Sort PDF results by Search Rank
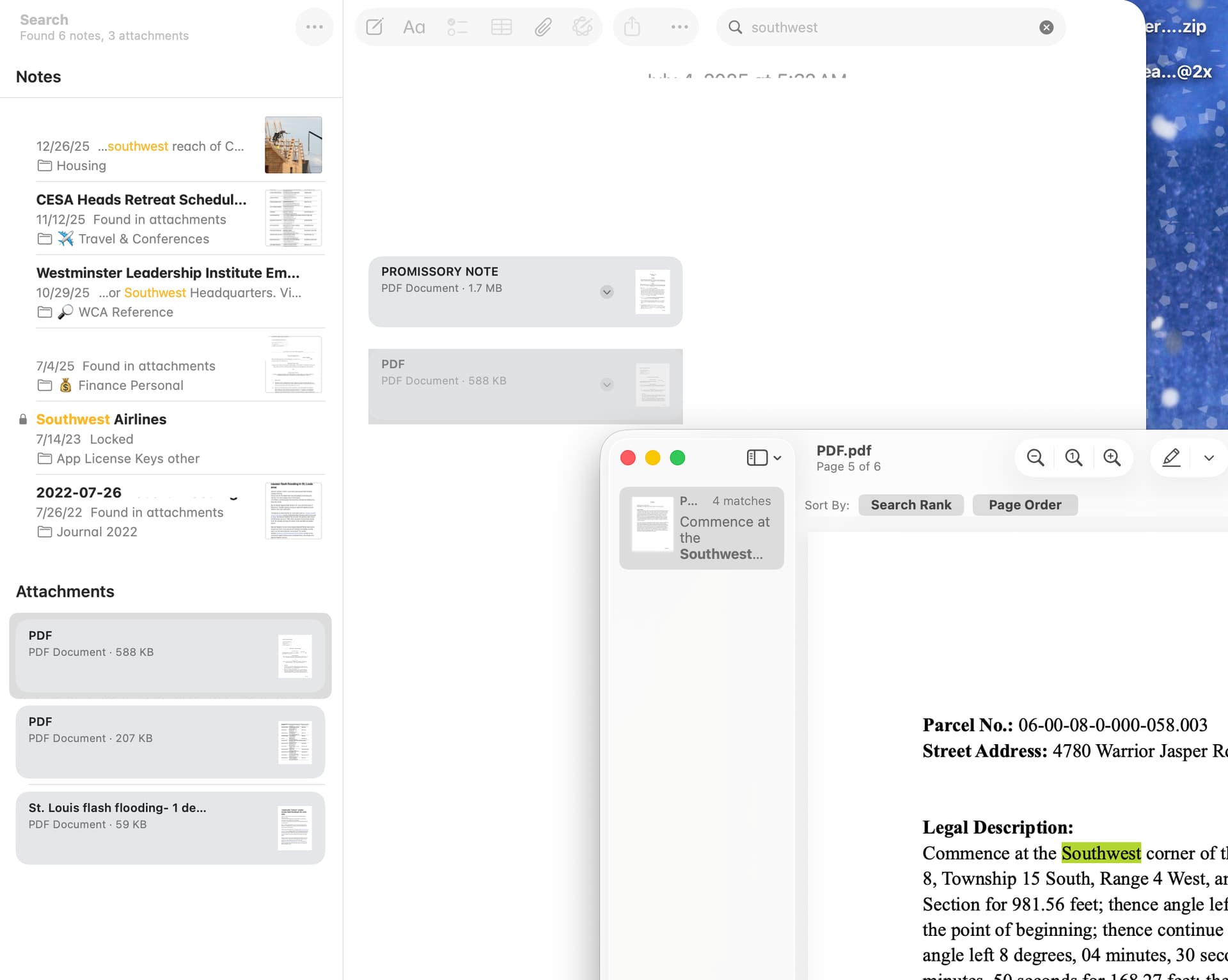The image size is (1228, 980). coord(911,505)
